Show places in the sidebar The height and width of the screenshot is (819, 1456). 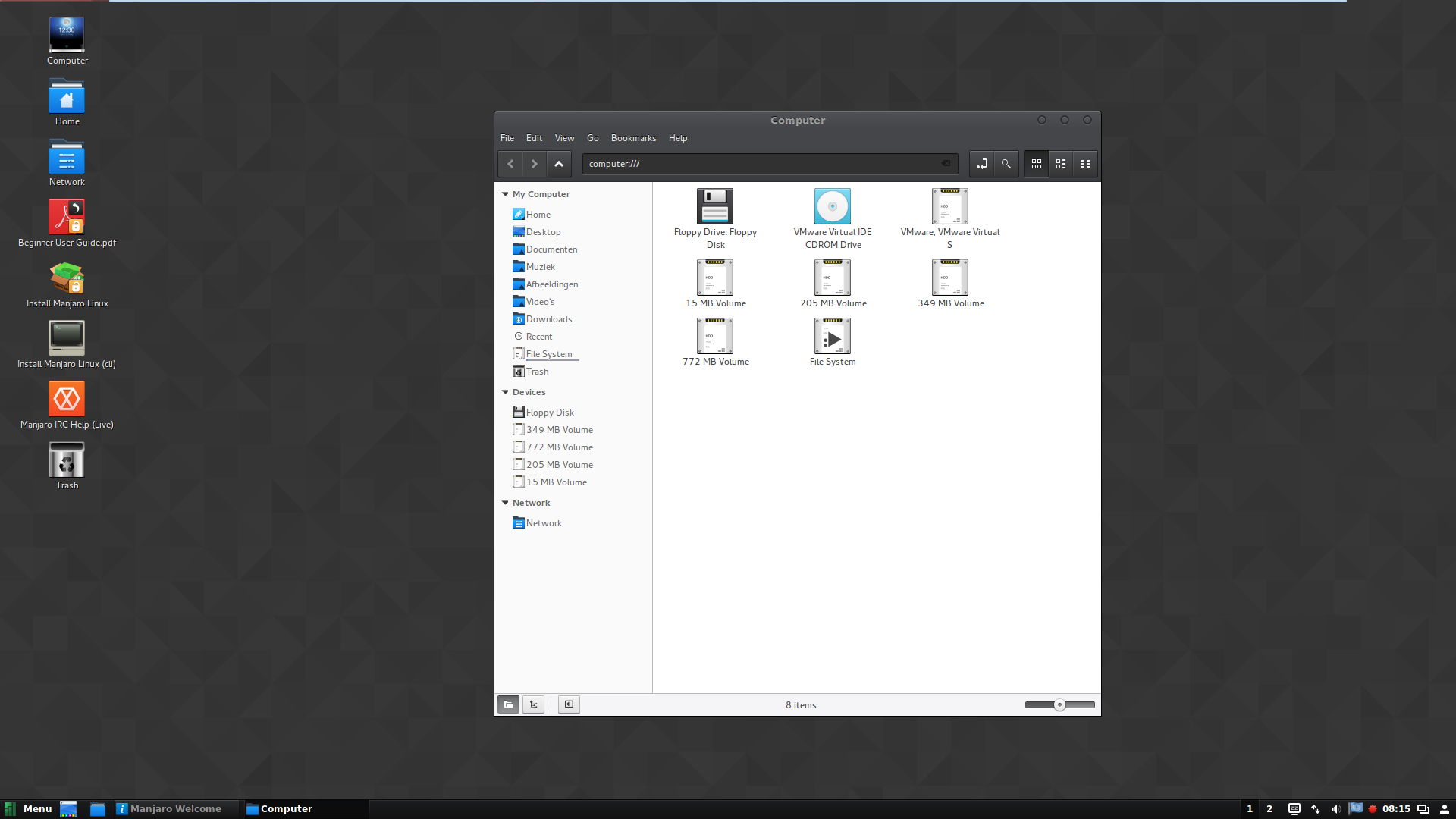[509, 704]
